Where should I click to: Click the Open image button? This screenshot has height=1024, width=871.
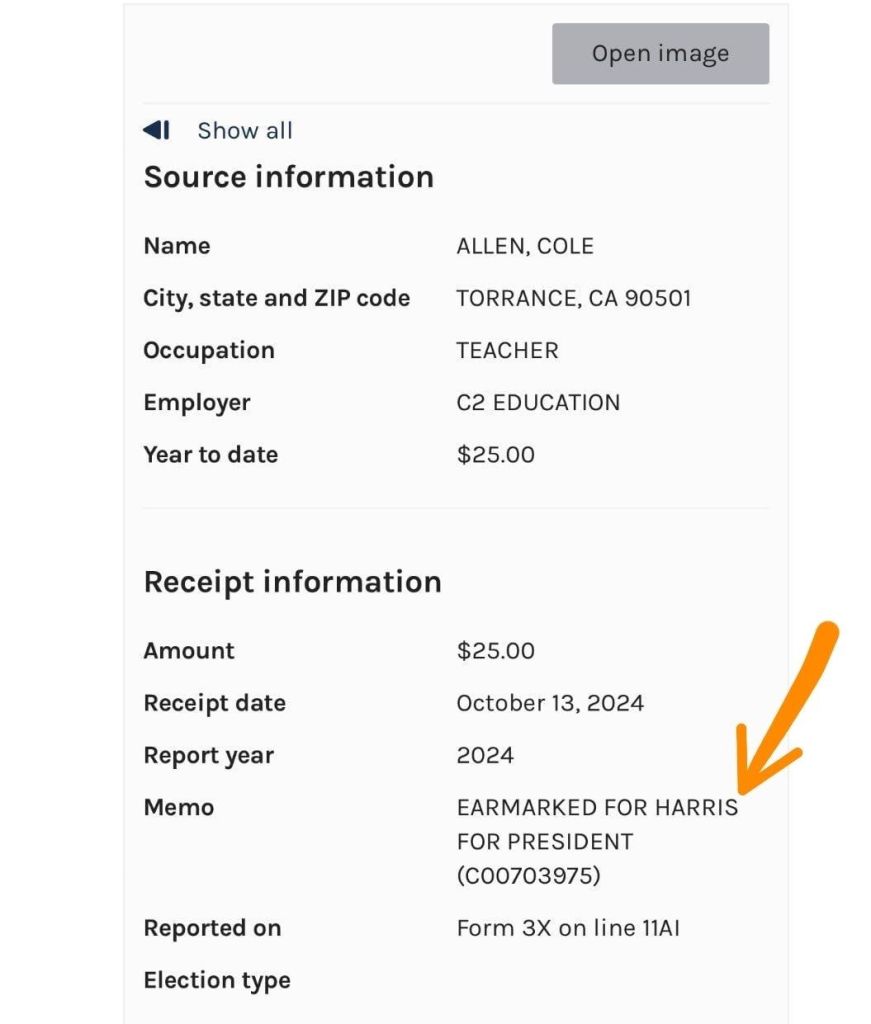point(660,54)
